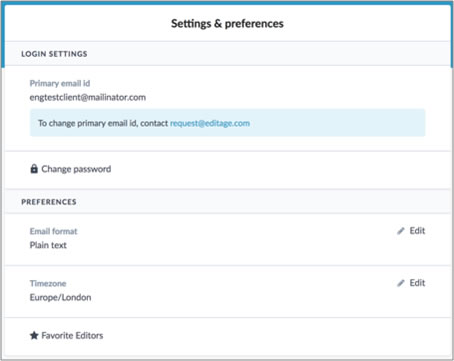Click the Europe/London timezone value
454x361 pixels.
60,297
